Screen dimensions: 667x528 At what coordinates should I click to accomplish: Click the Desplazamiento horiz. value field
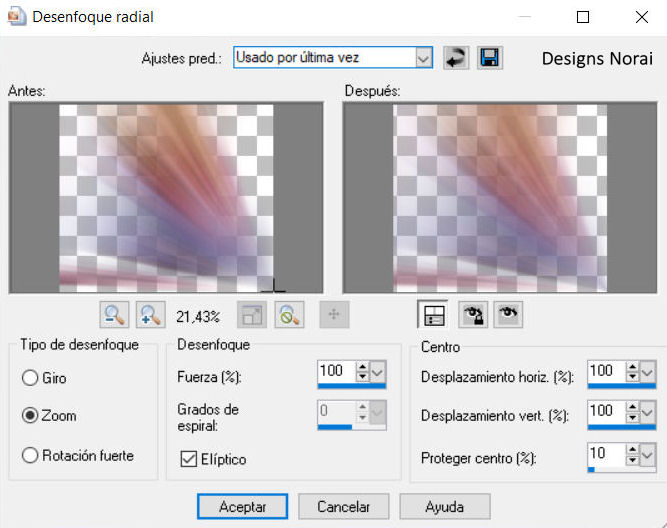pyautogui.click(x=607, y=372)
